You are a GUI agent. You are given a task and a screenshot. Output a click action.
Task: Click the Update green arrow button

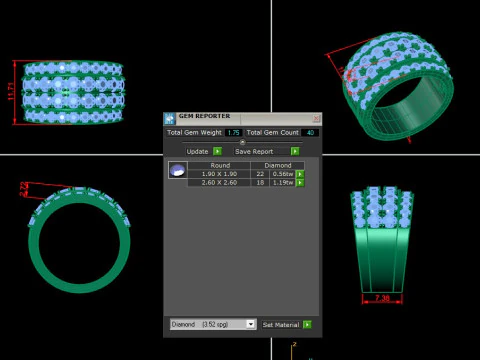pos(217,151)
